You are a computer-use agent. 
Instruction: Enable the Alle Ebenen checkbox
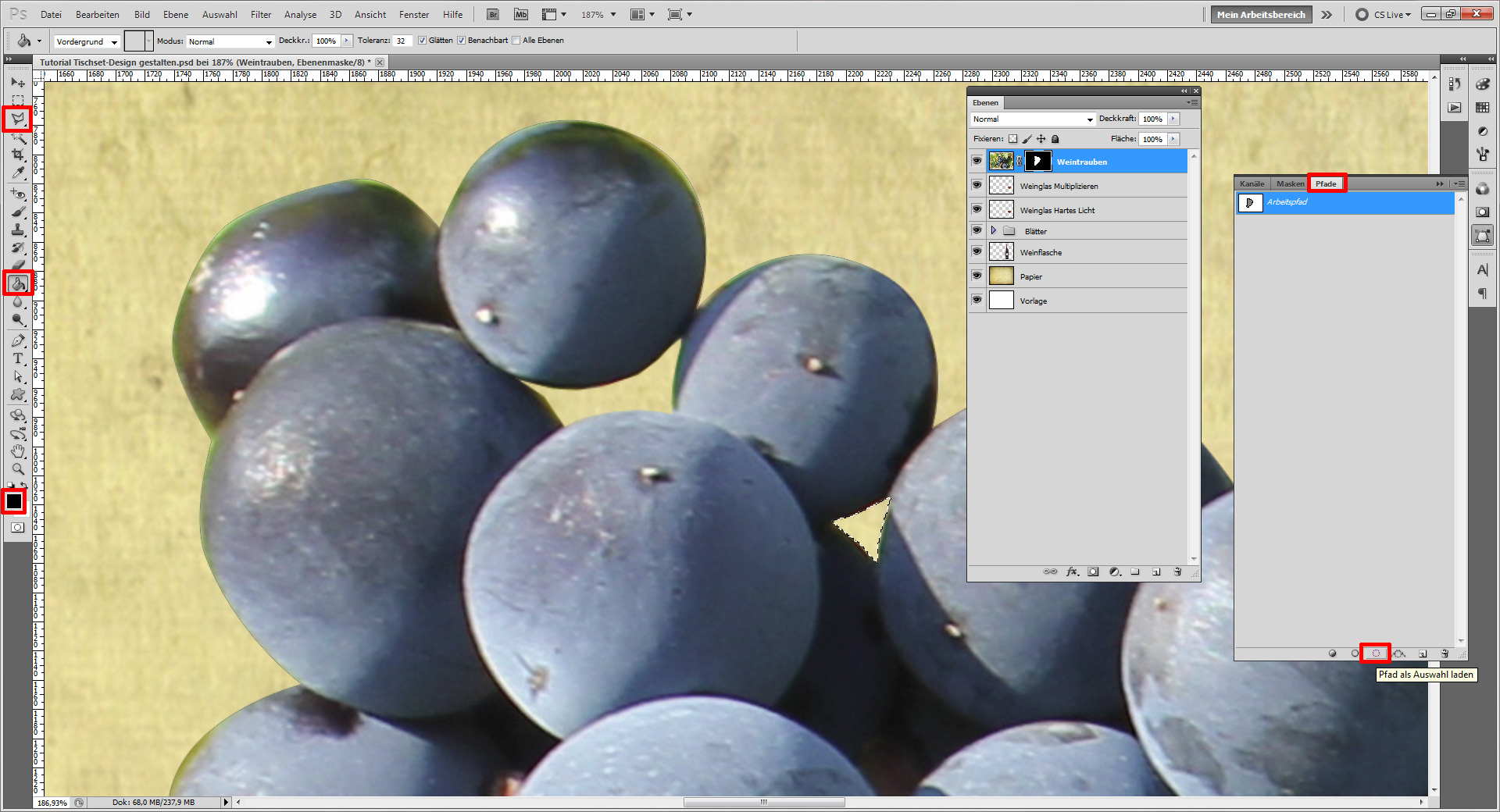(516, 41)
